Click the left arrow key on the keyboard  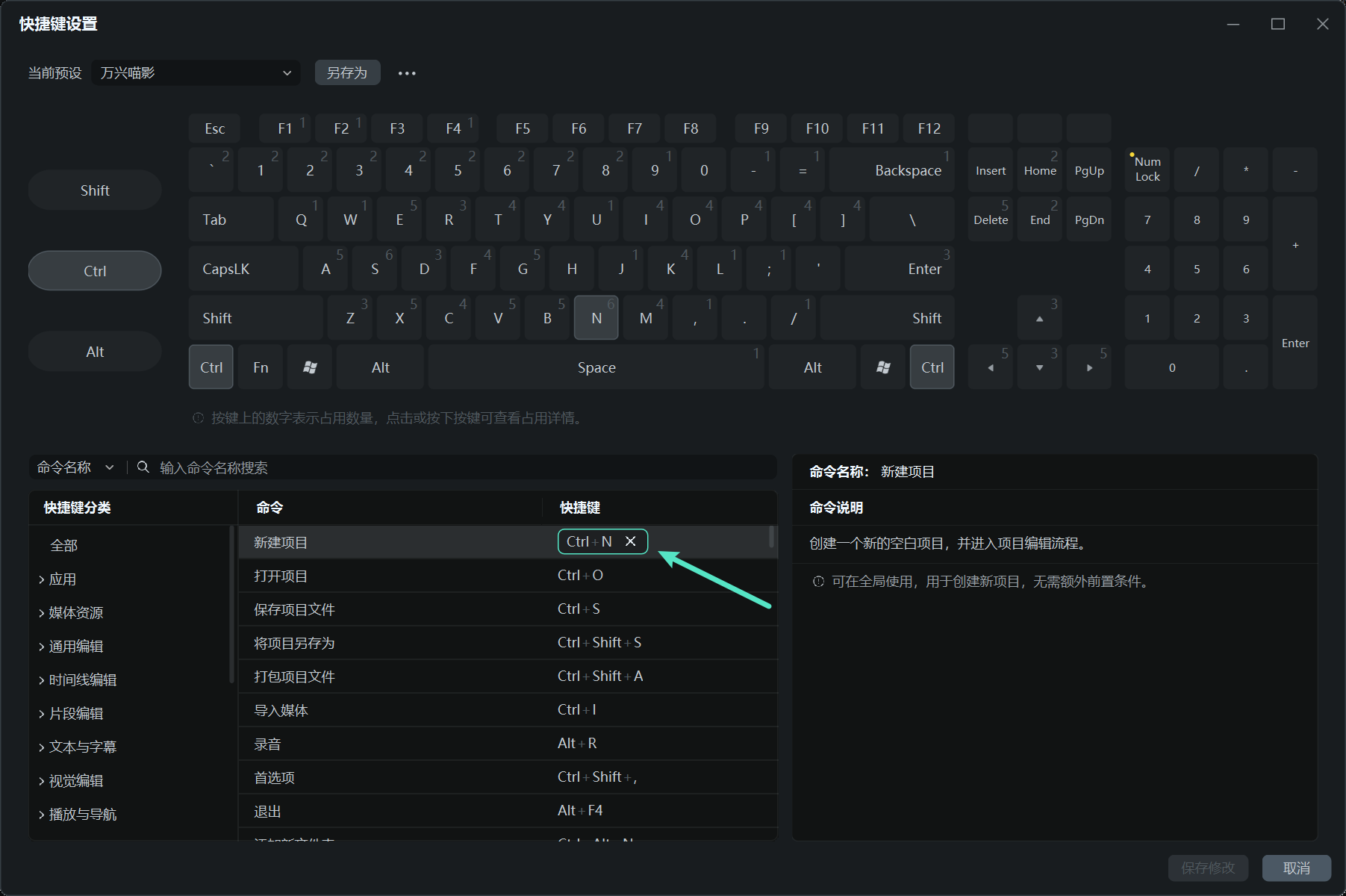click(991, 367)
